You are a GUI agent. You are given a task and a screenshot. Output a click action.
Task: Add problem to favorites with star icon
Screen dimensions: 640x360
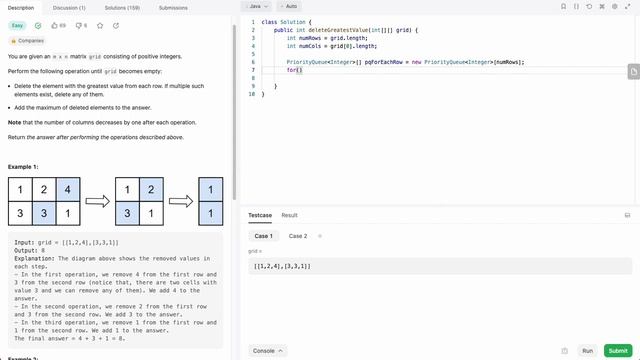click(100, 26)
